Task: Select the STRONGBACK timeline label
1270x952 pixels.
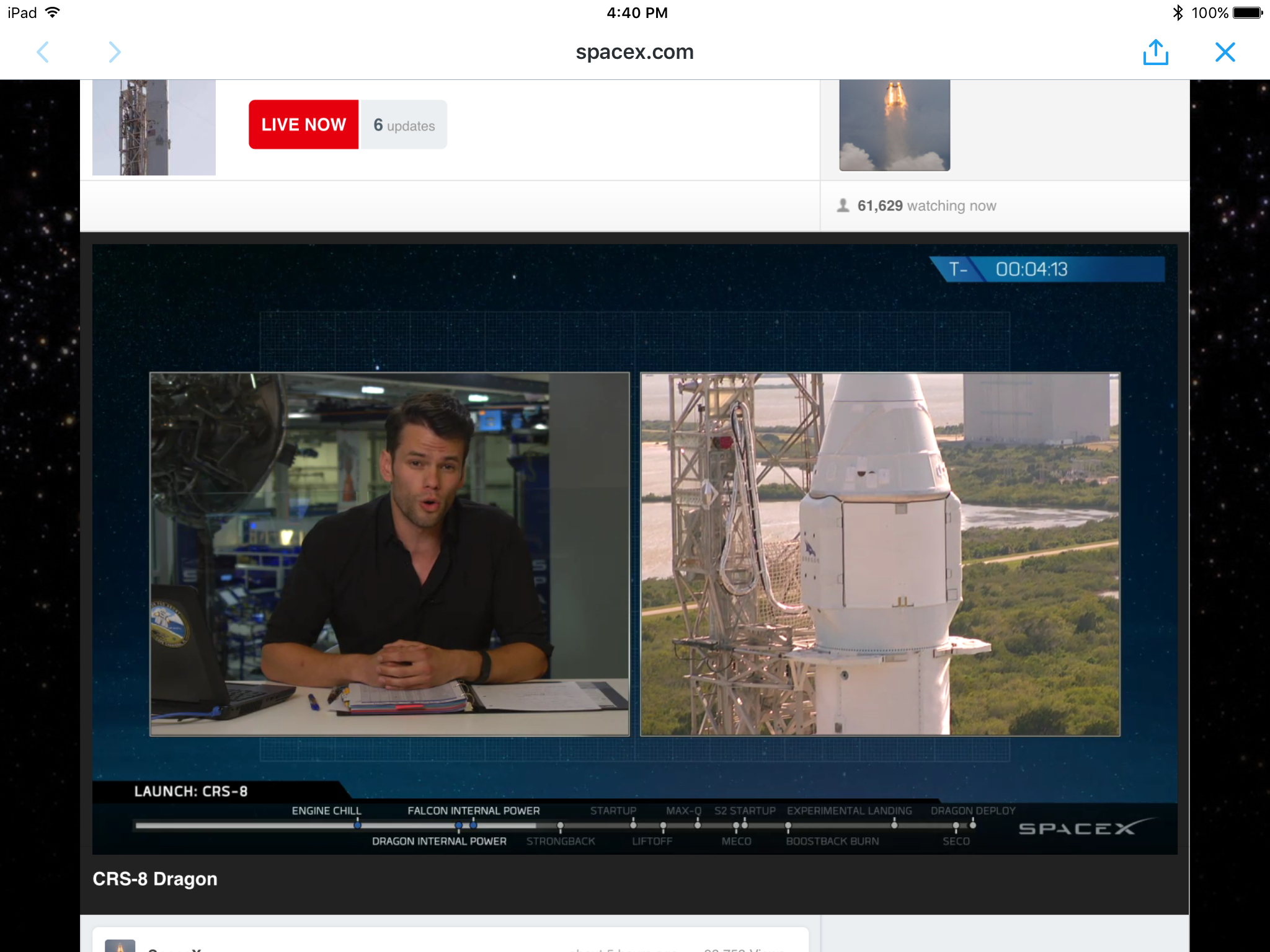Action: click(561, 841)
